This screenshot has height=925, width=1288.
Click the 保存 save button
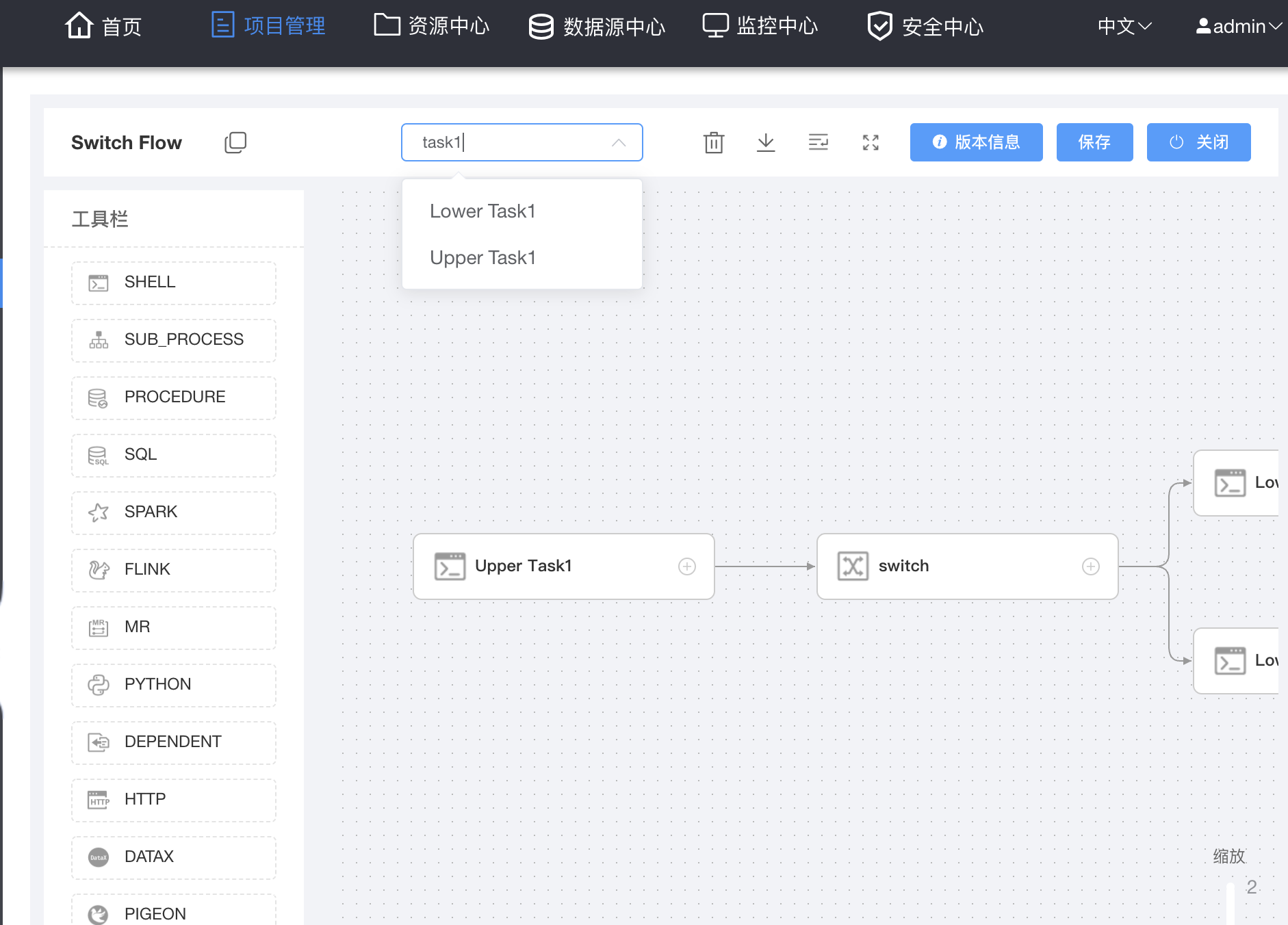pos(1095,142)
